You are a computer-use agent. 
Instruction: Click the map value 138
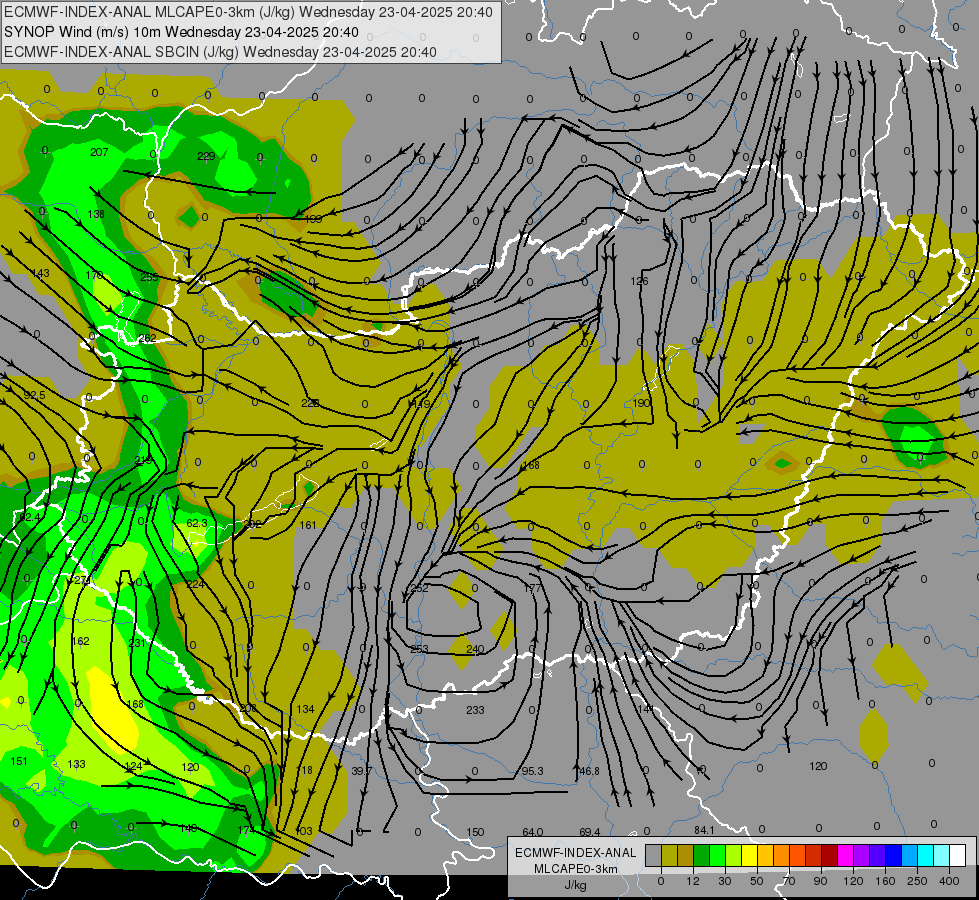[96, 214]
